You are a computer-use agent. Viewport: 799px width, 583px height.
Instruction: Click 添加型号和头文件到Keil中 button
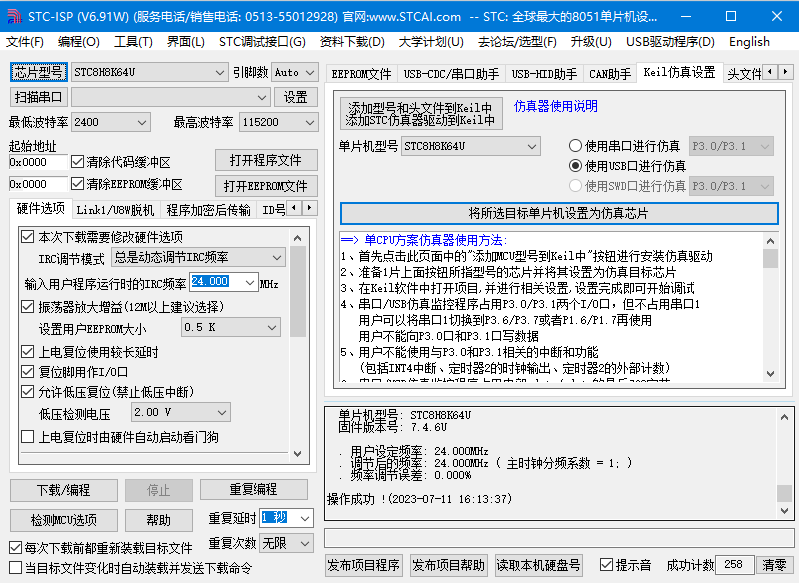[x=421, y=114]
